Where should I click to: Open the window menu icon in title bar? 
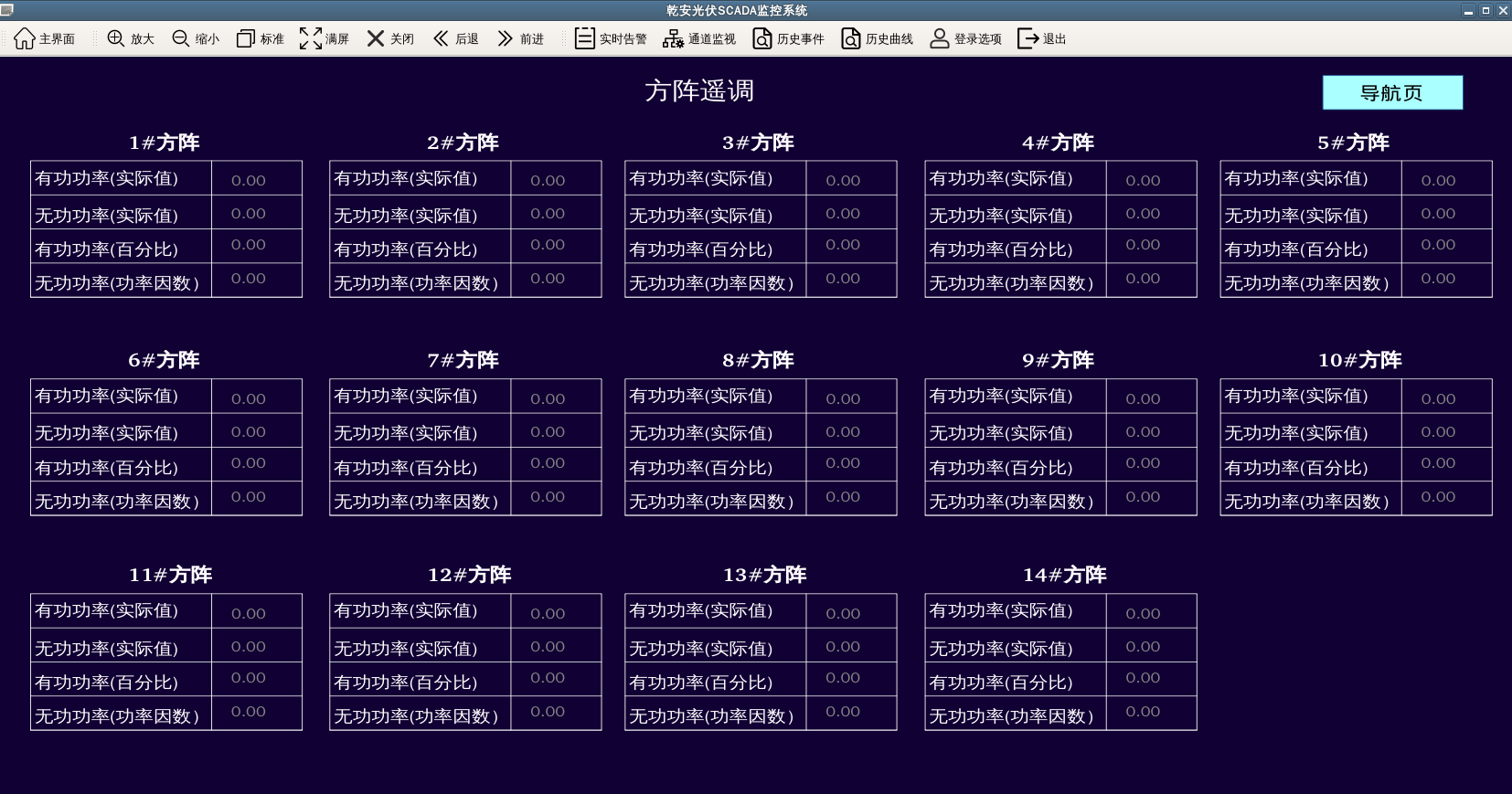[x=6, y=10]
